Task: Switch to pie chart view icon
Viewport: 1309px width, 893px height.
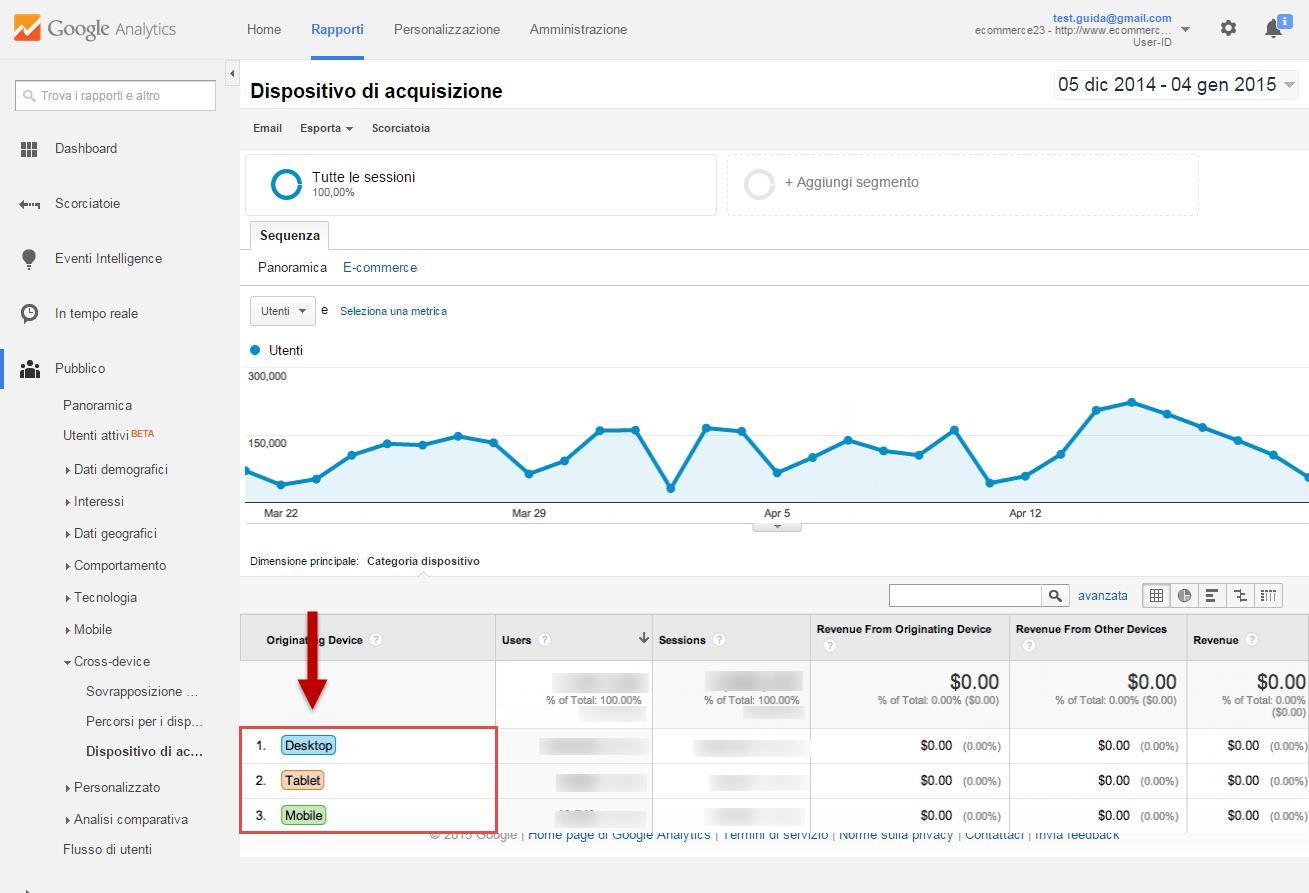Action: point(1184,596)
